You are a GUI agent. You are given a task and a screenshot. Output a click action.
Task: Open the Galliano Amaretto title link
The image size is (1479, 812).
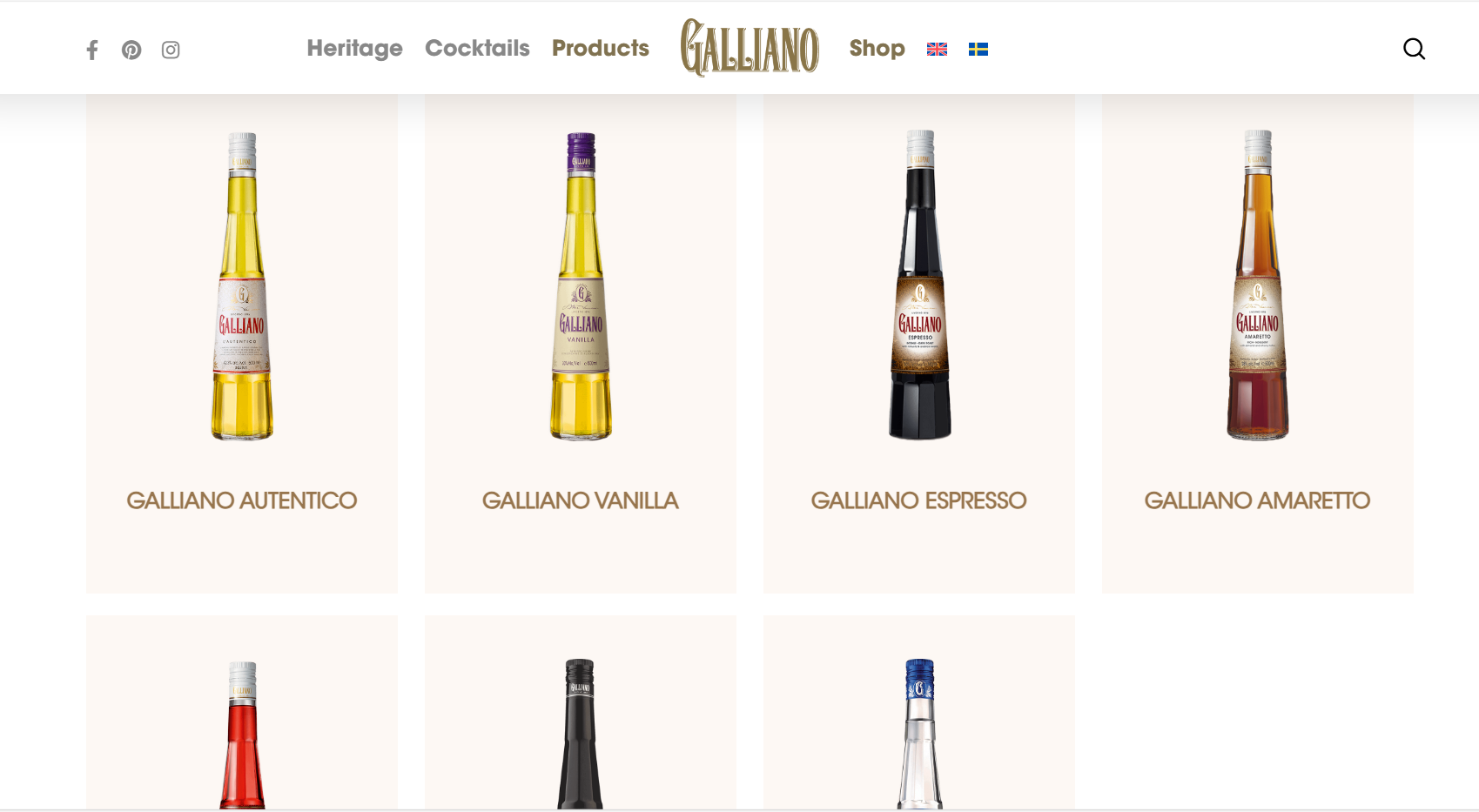tap(1258, 500)
